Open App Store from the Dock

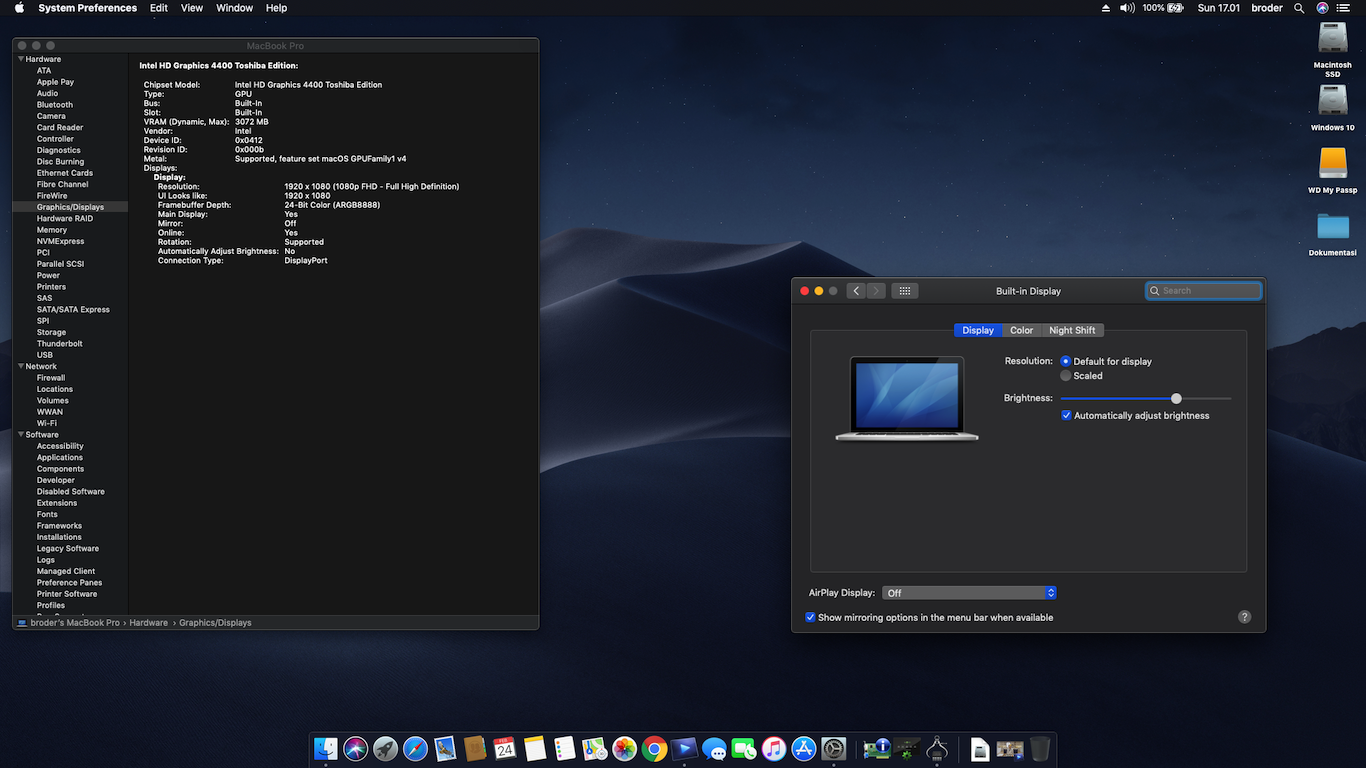tap(804, 748)
